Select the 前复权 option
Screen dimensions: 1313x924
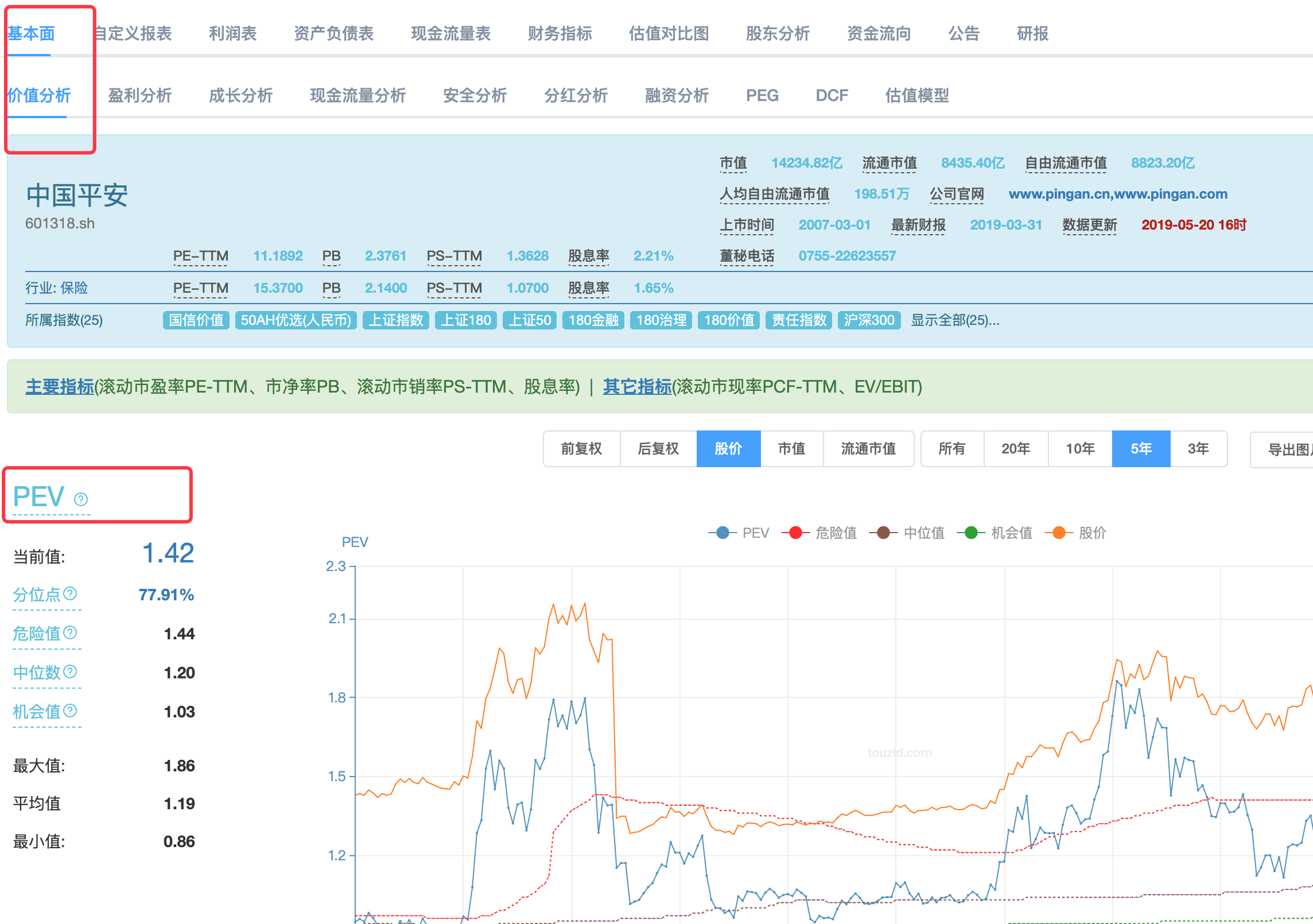(581, 449)
